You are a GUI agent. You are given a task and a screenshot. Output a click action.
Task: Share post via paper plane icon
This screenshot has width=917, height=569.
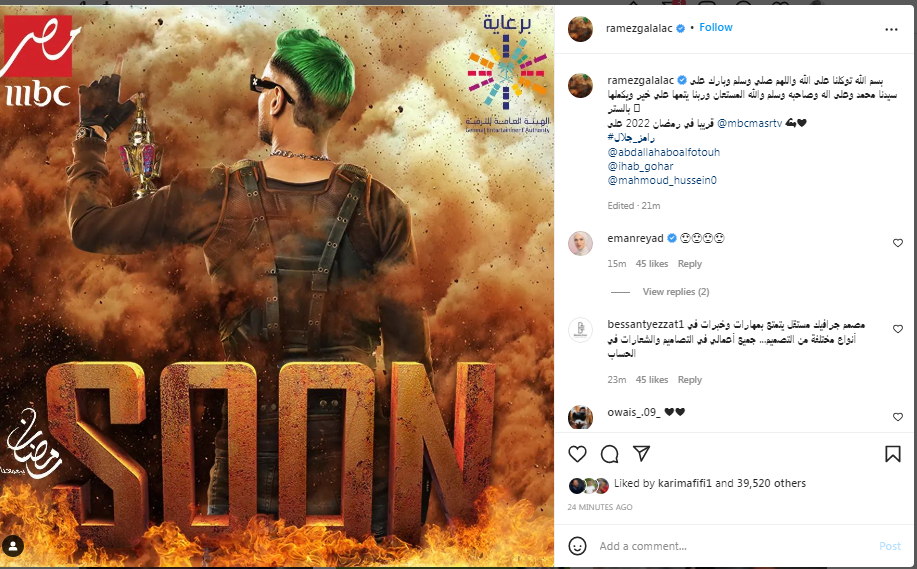[642, 453]
